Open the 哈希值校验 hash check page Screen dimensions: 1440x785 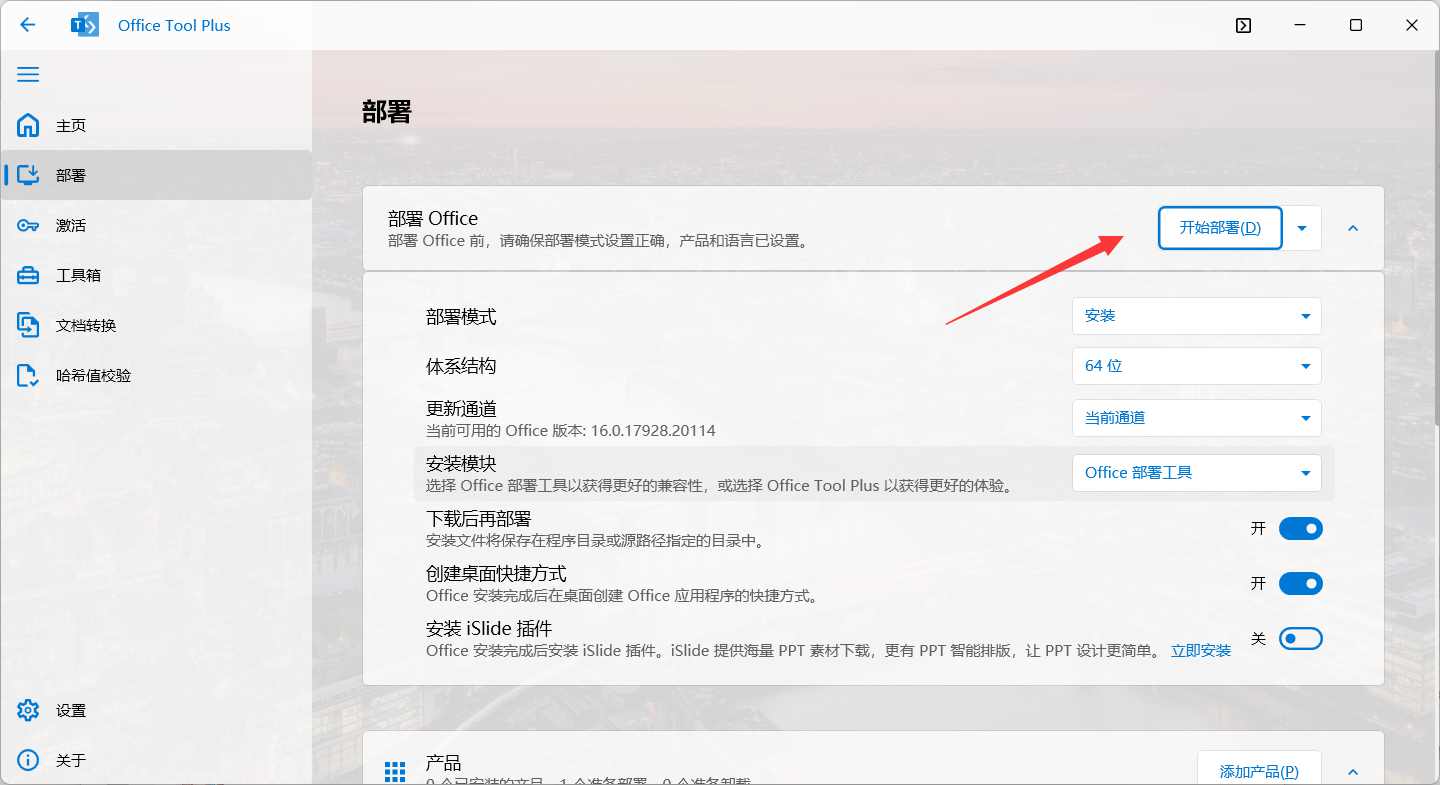92,376
